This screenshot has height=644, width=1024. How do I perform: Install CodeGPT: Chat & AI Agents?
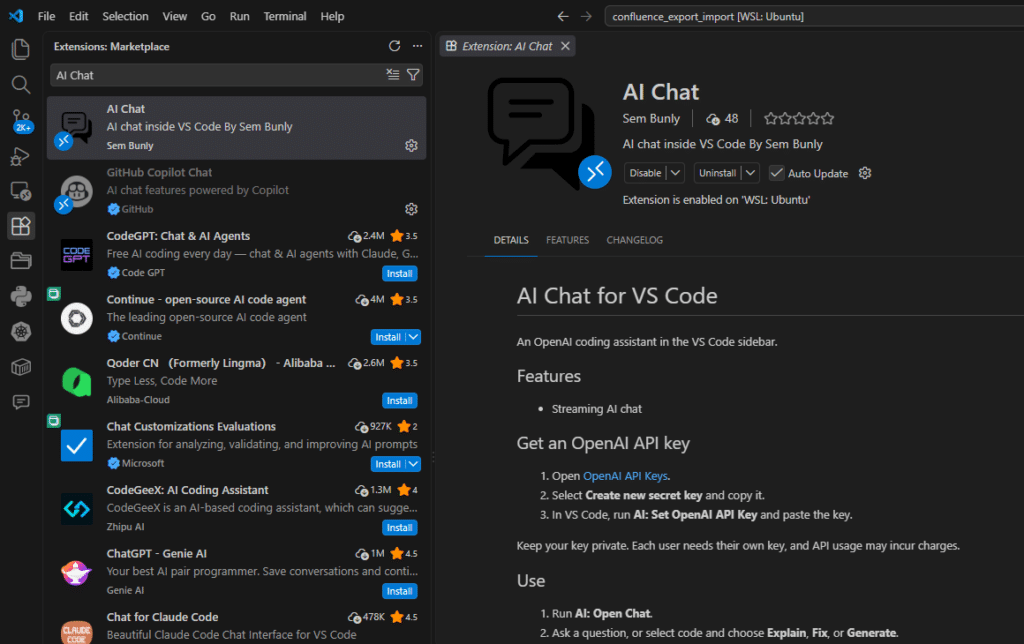[400, 274]
